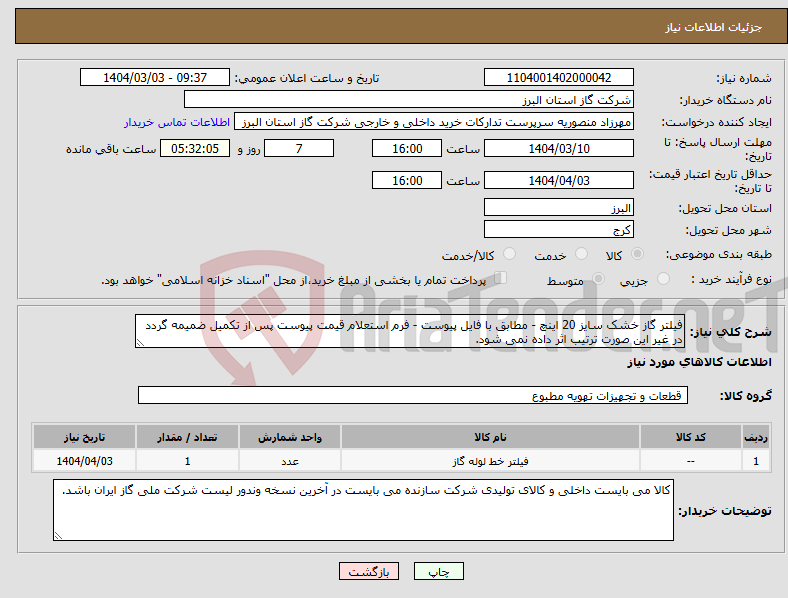Select the کالا/خدمت radio button
Image resolution: width=788 pixels, height=598 pixels.
[509, 254]
